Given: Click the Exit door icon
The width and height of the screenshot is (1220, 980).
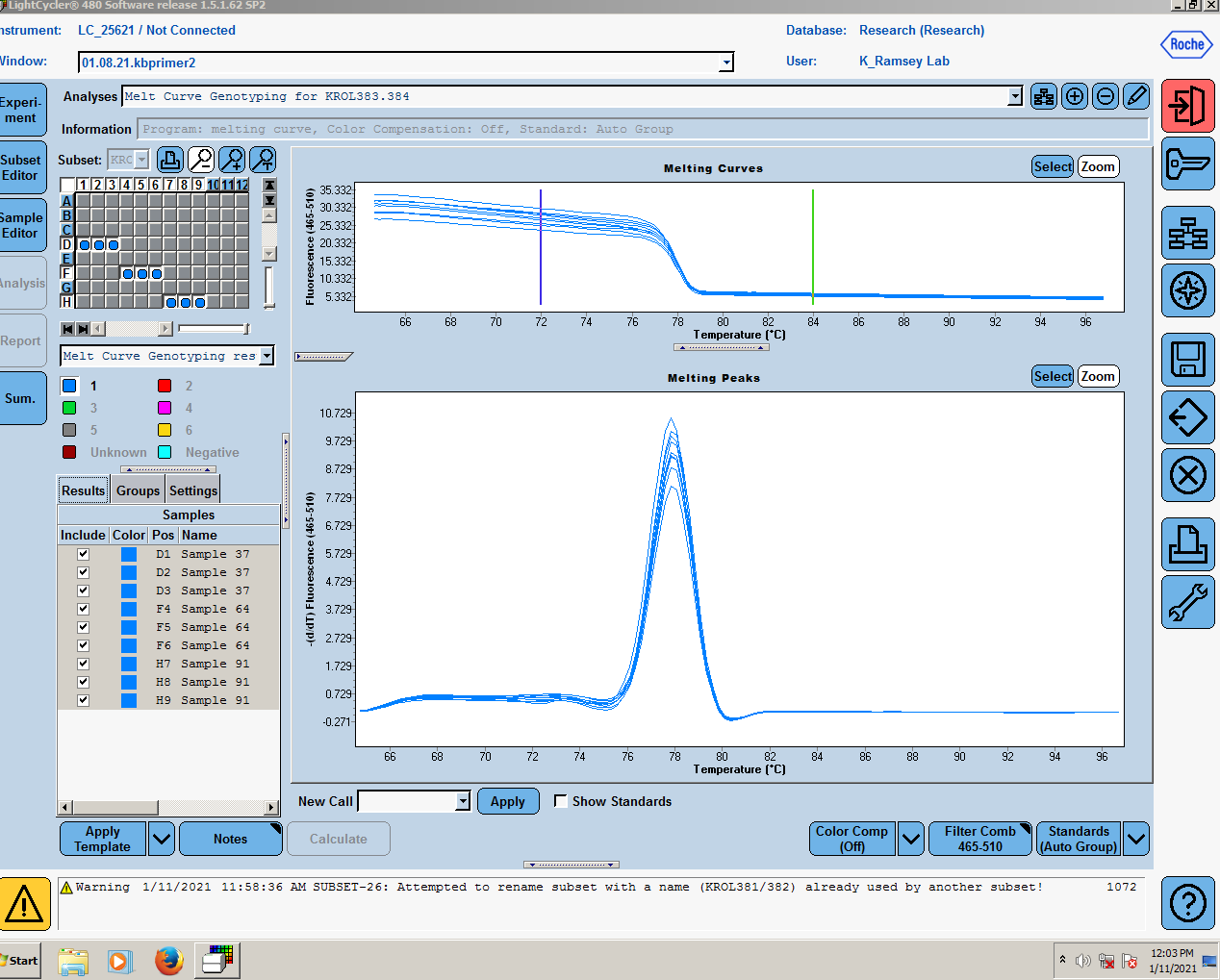Looking at the screenshot, I should [1187, 106].
